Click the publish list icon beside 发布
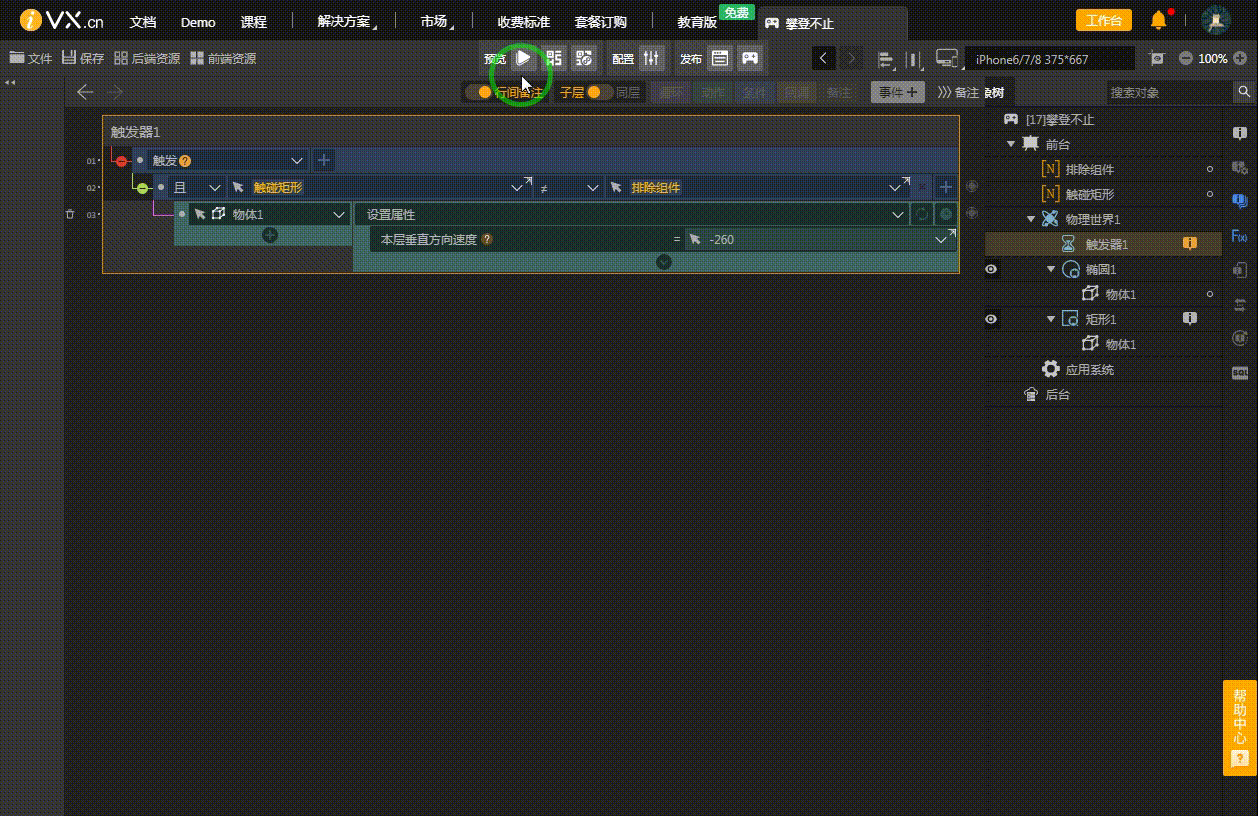Image resolution: width=1258 pixels, height=816 pixels. tap(720, 58)
